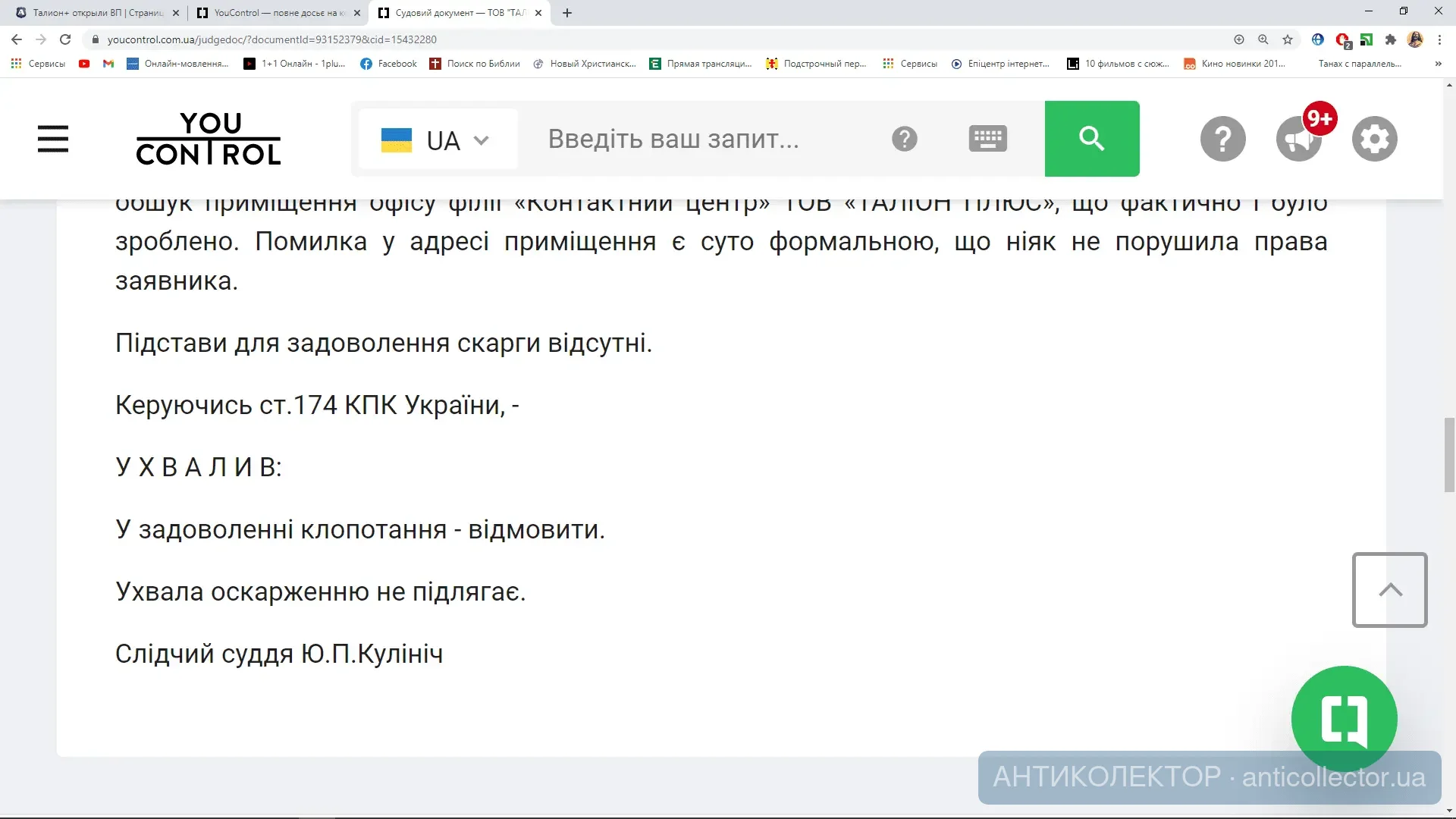Bookmark this page with the star icon

pyautogui.click(x=1288, y=39)
